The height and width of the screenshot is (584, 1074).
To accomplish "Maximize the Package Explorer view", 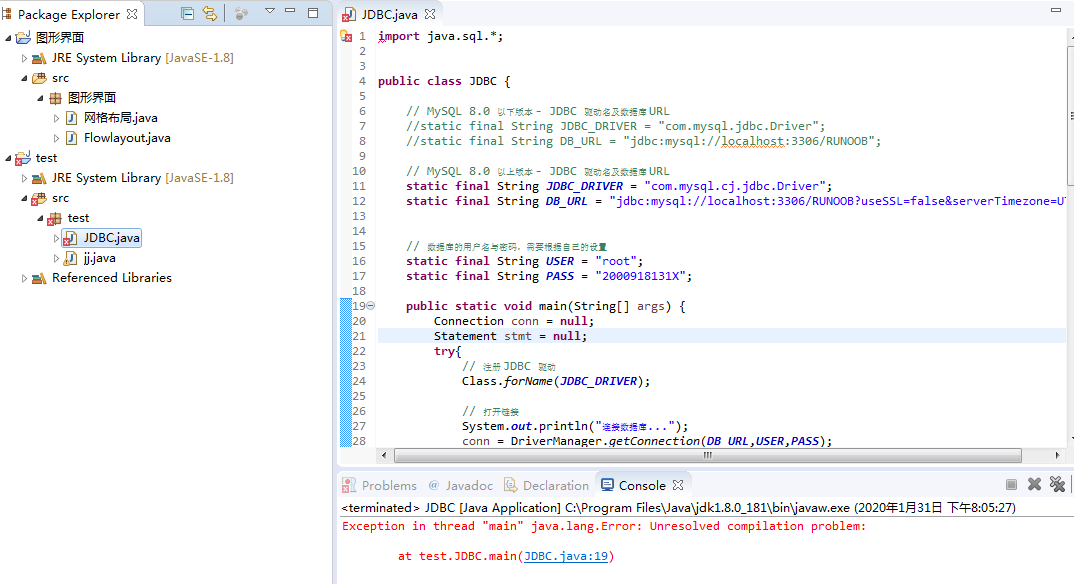I will (313, 12).
